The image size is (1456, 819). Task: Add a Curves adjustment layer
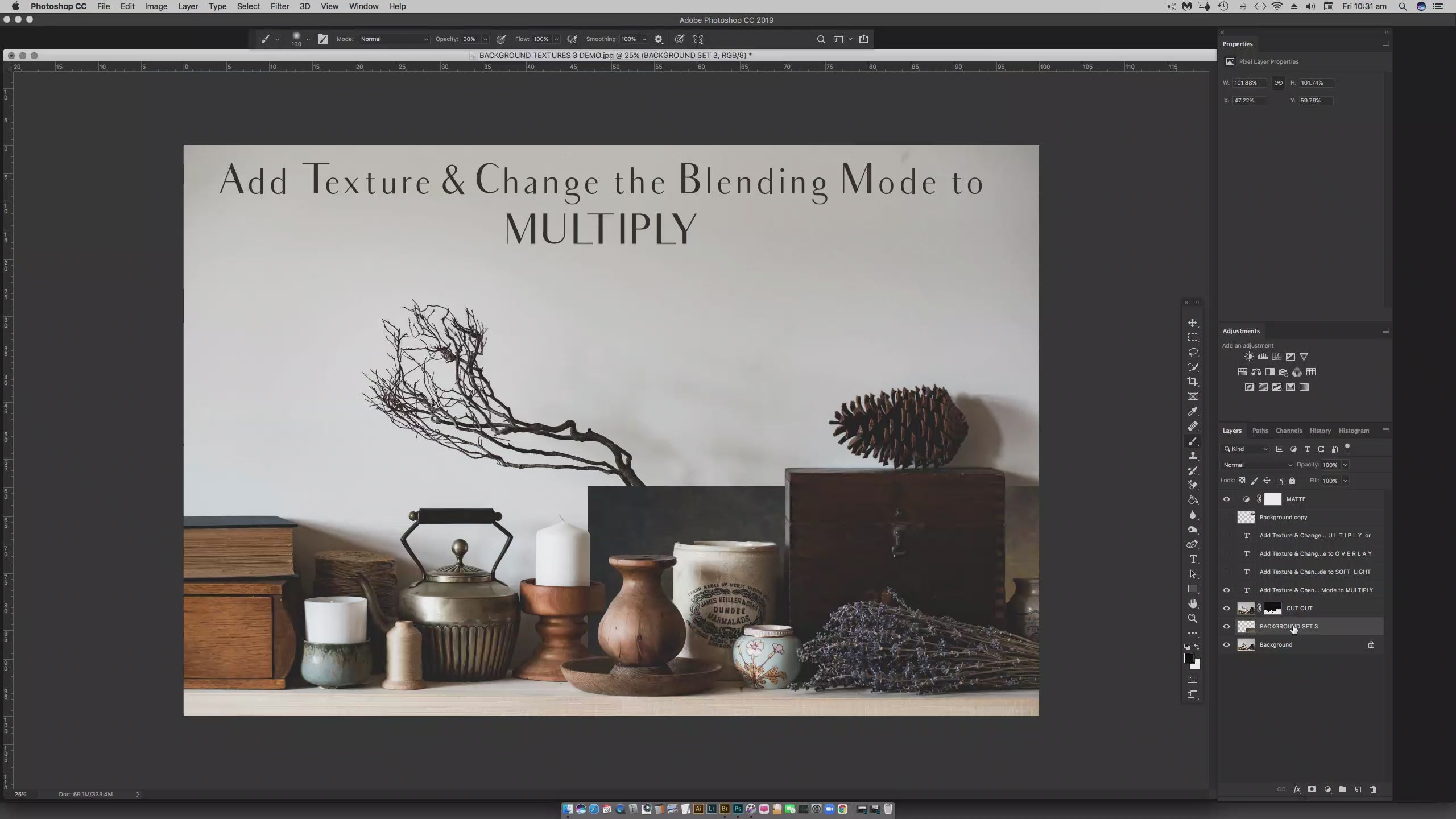[1277, 357]
